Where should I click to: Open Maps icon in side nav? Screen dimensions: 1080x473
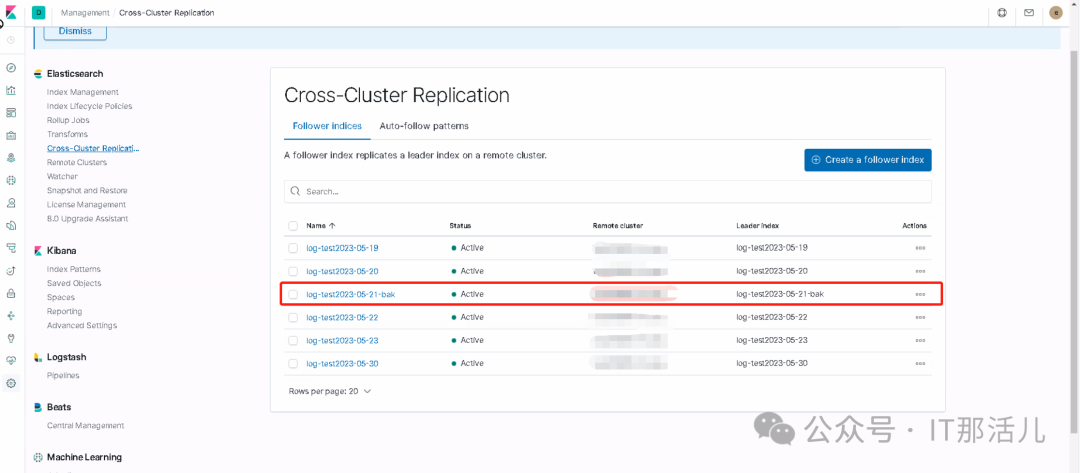click(x=11, y=158)
